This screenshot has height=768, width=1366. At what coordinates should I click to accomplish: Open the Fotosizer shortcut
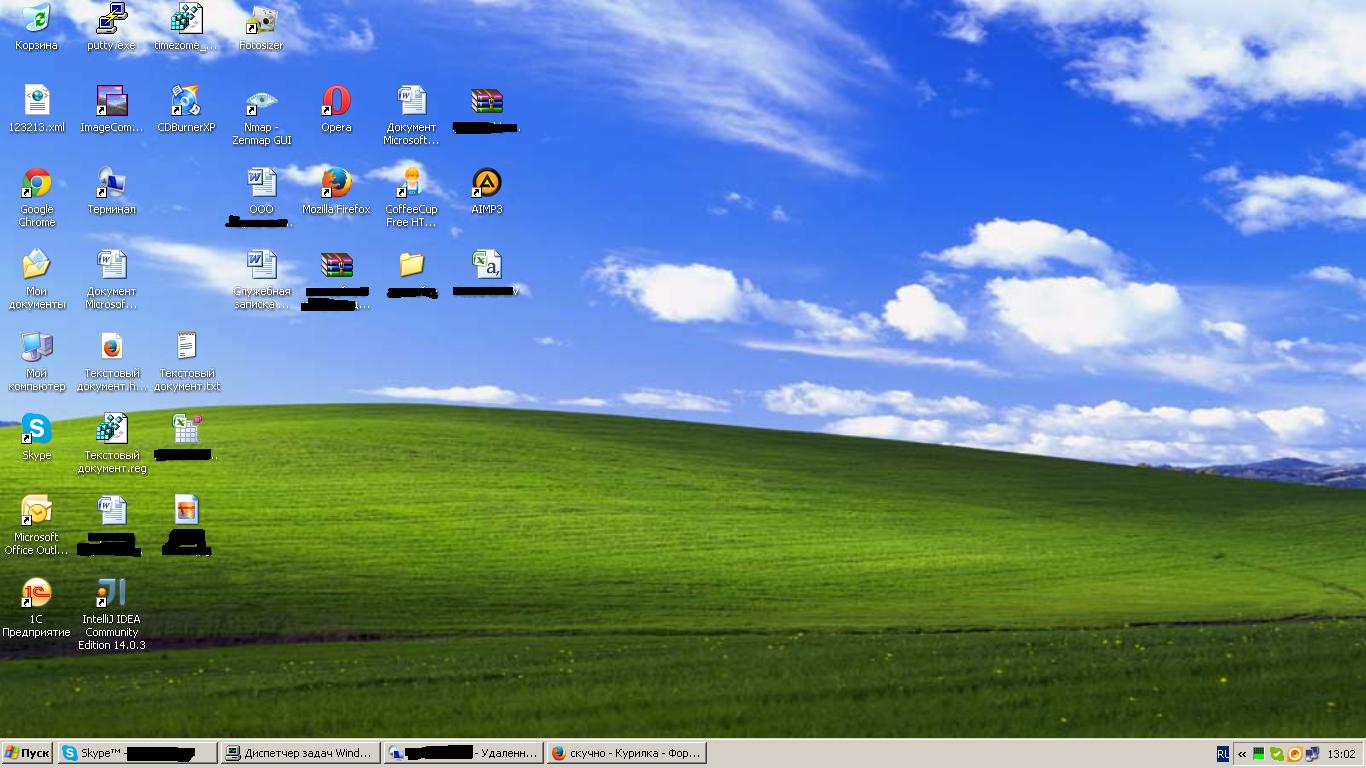pos(261,18)
